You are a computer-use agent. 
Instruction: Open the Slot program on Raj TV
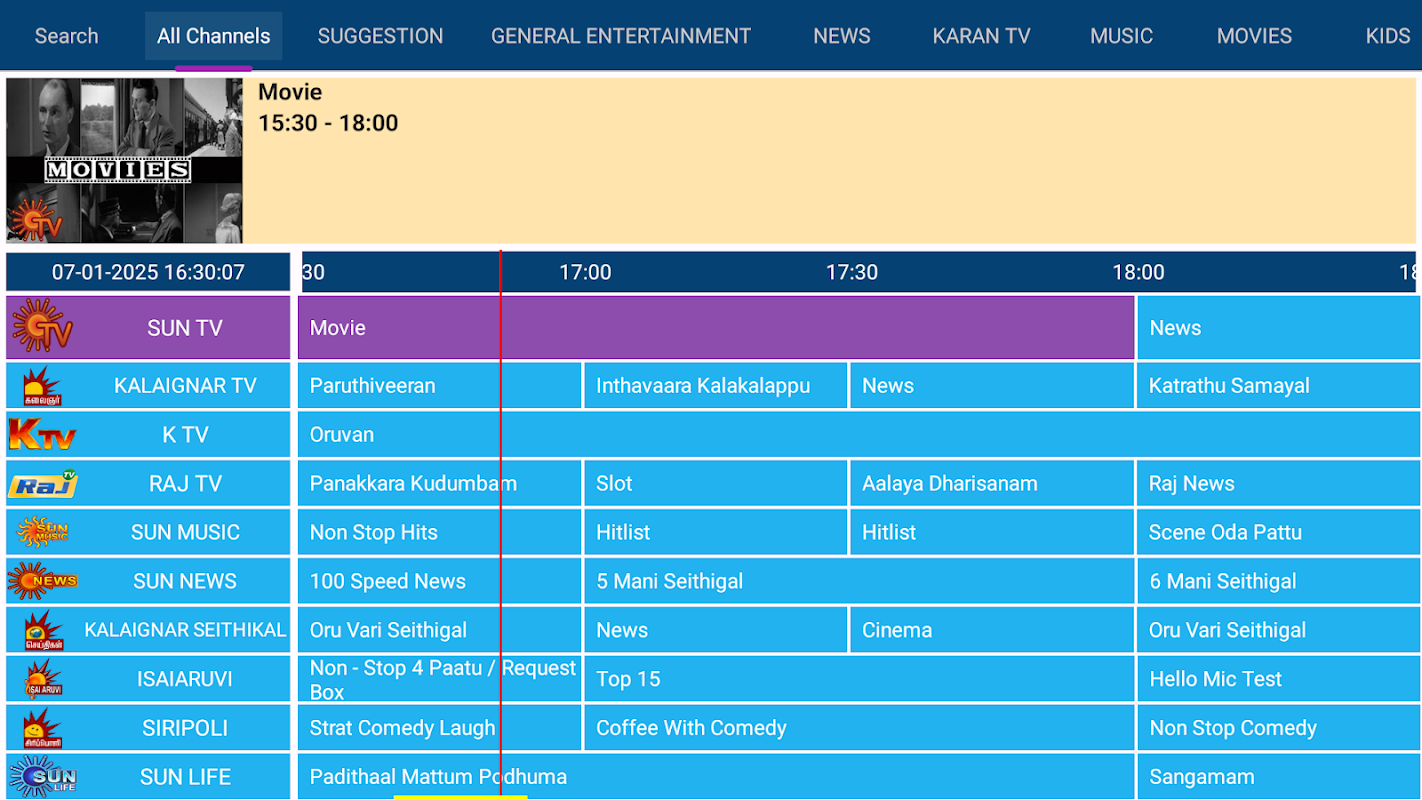(716, 484)
